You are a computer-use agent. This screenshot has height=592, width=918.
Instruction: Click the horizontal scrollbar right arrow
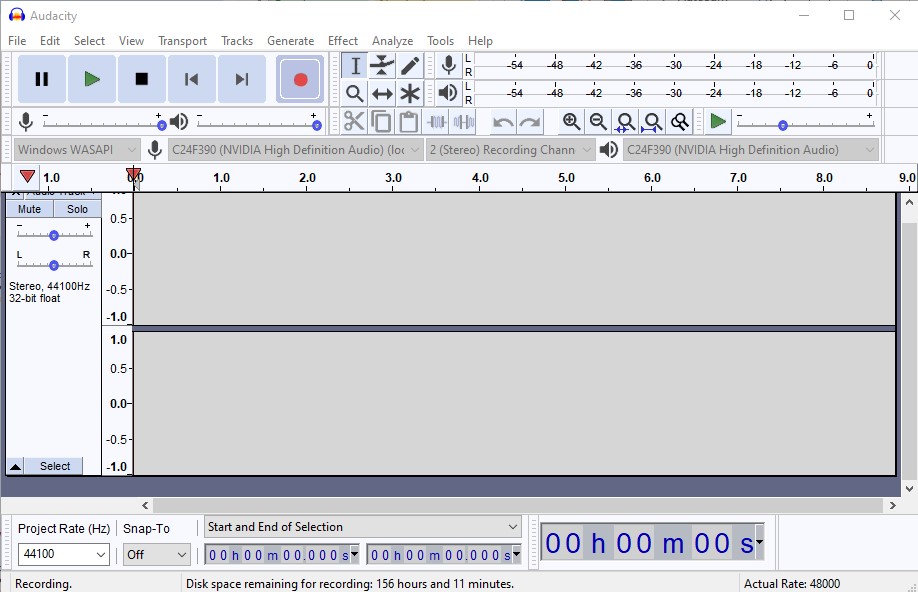tap(892, 505)
